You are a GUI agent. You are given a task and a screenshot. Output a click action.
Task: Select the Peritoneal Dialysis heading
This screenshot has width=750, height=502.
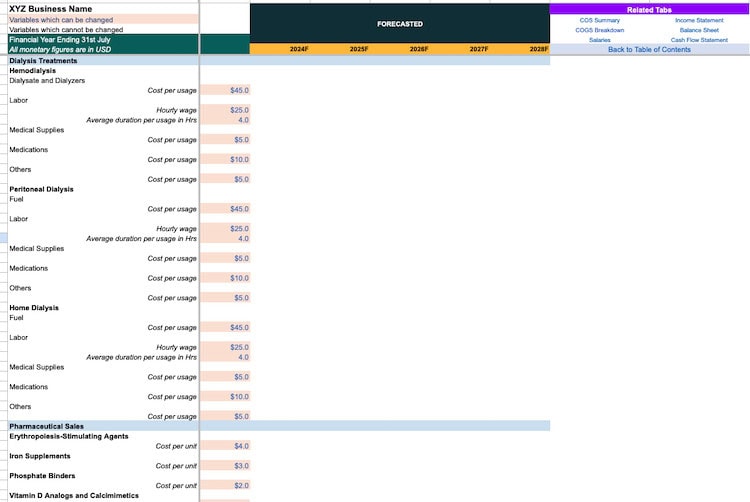[x=41, y=189]
